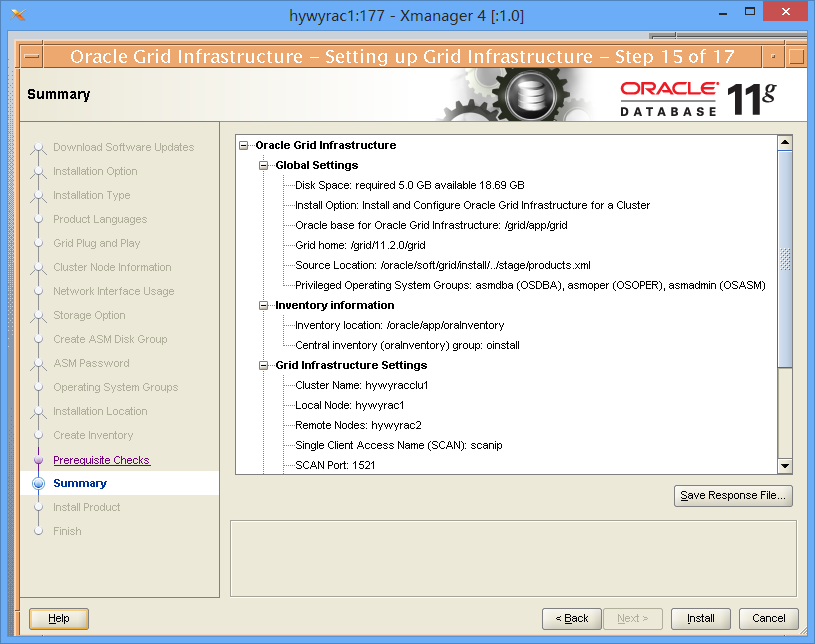Click the Create Inventory step
815x644 pixels.
point(93,435)
